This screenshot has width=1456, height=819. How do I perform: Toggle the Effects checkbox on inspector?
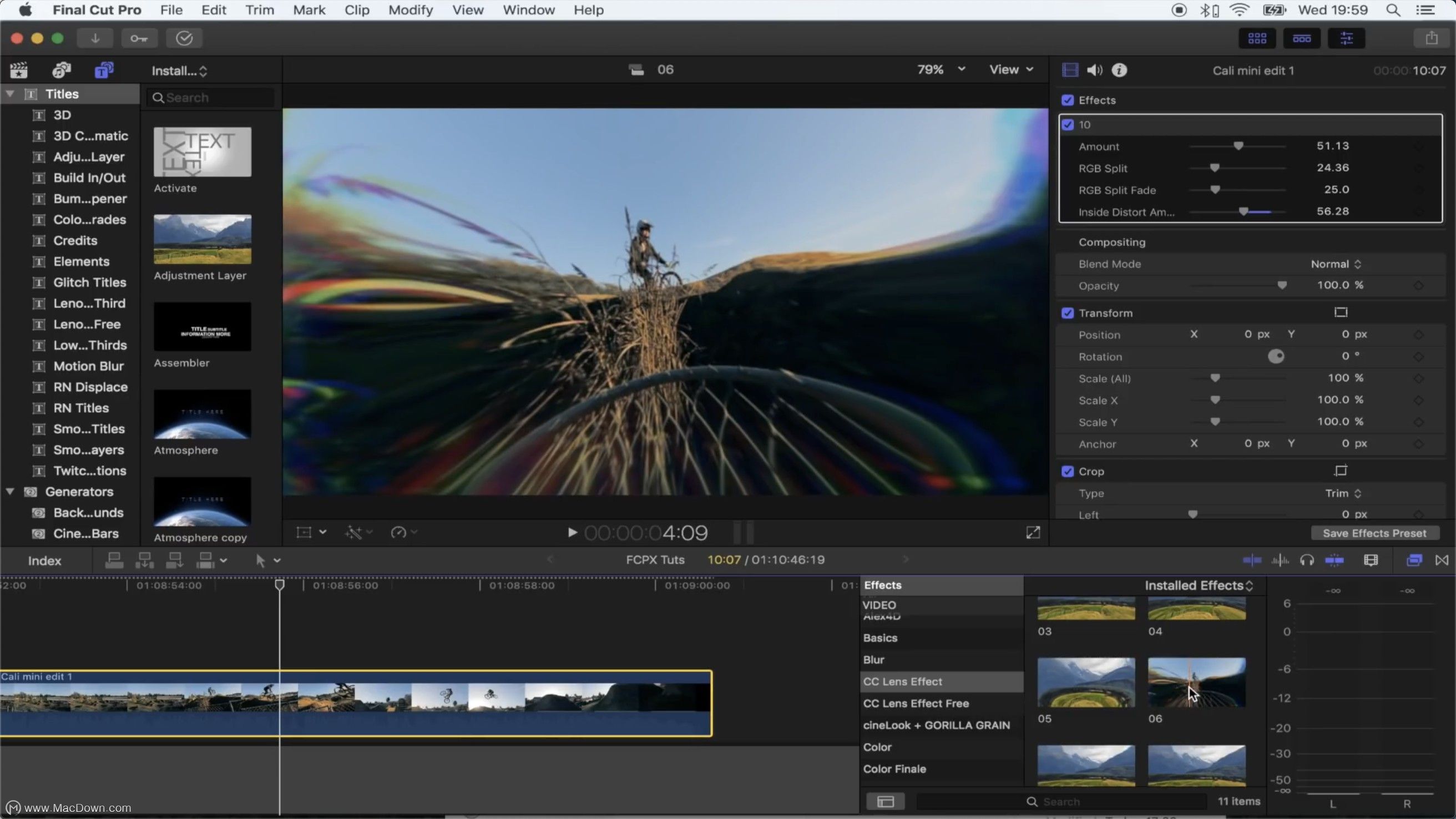tap(1067, 99)
